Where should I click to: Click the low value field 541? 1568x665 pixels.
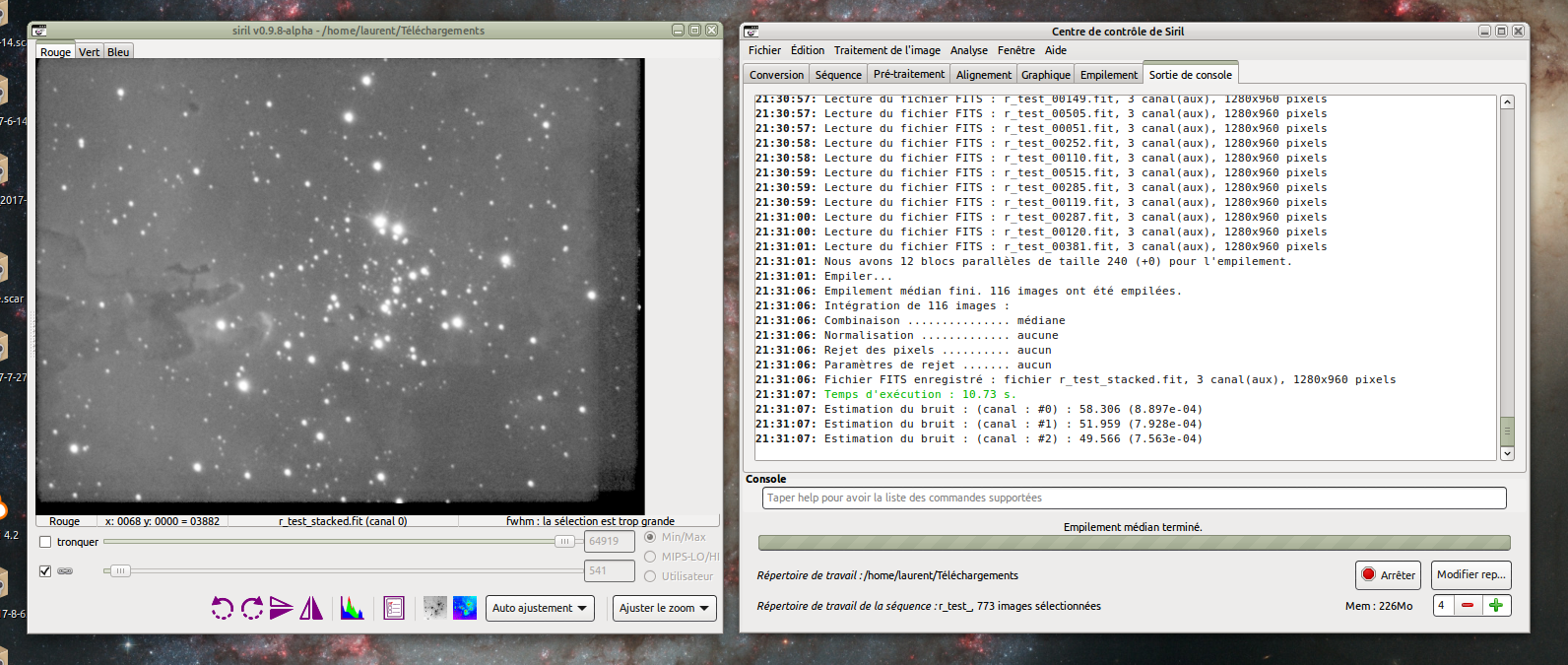[x=609, y=570]
